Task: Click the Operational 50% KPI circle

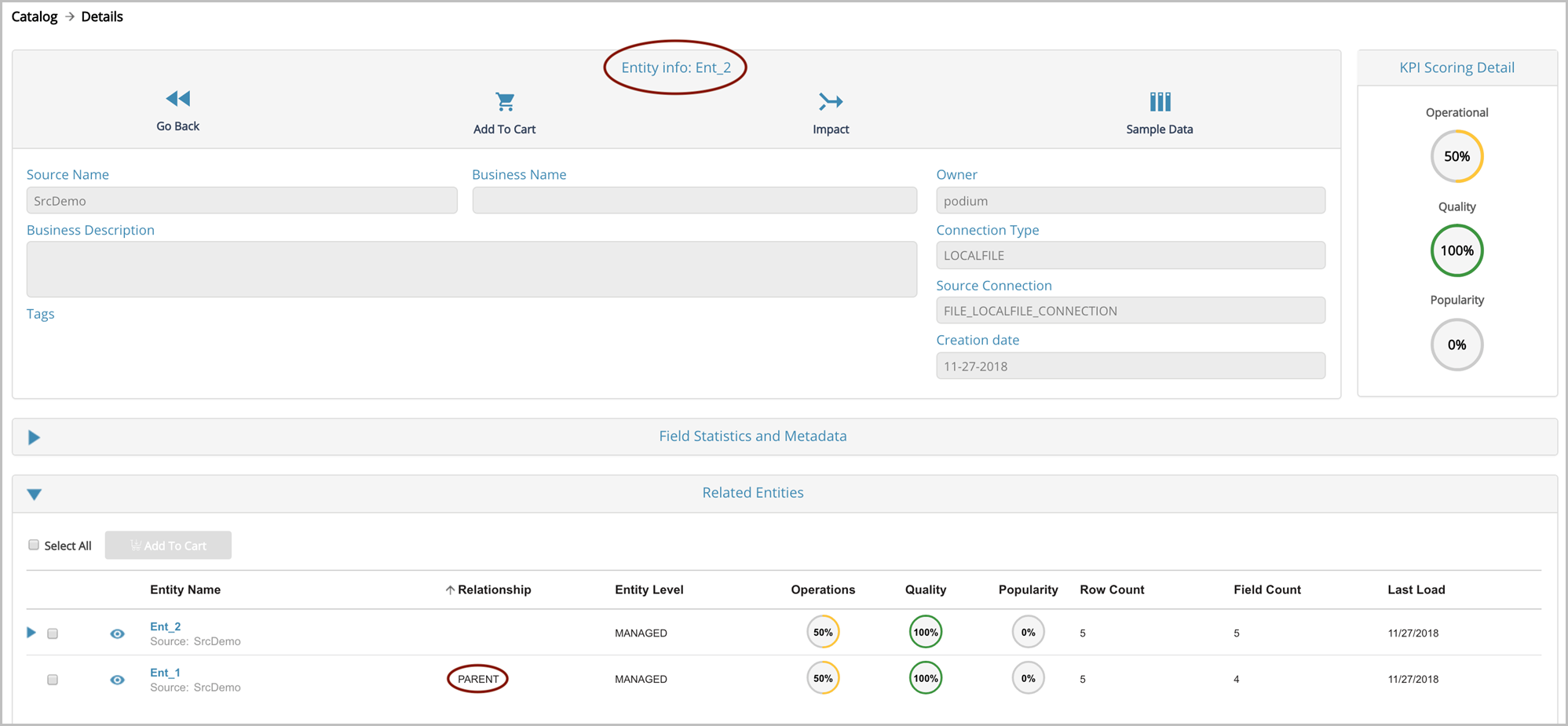Action: (1456, 156)
